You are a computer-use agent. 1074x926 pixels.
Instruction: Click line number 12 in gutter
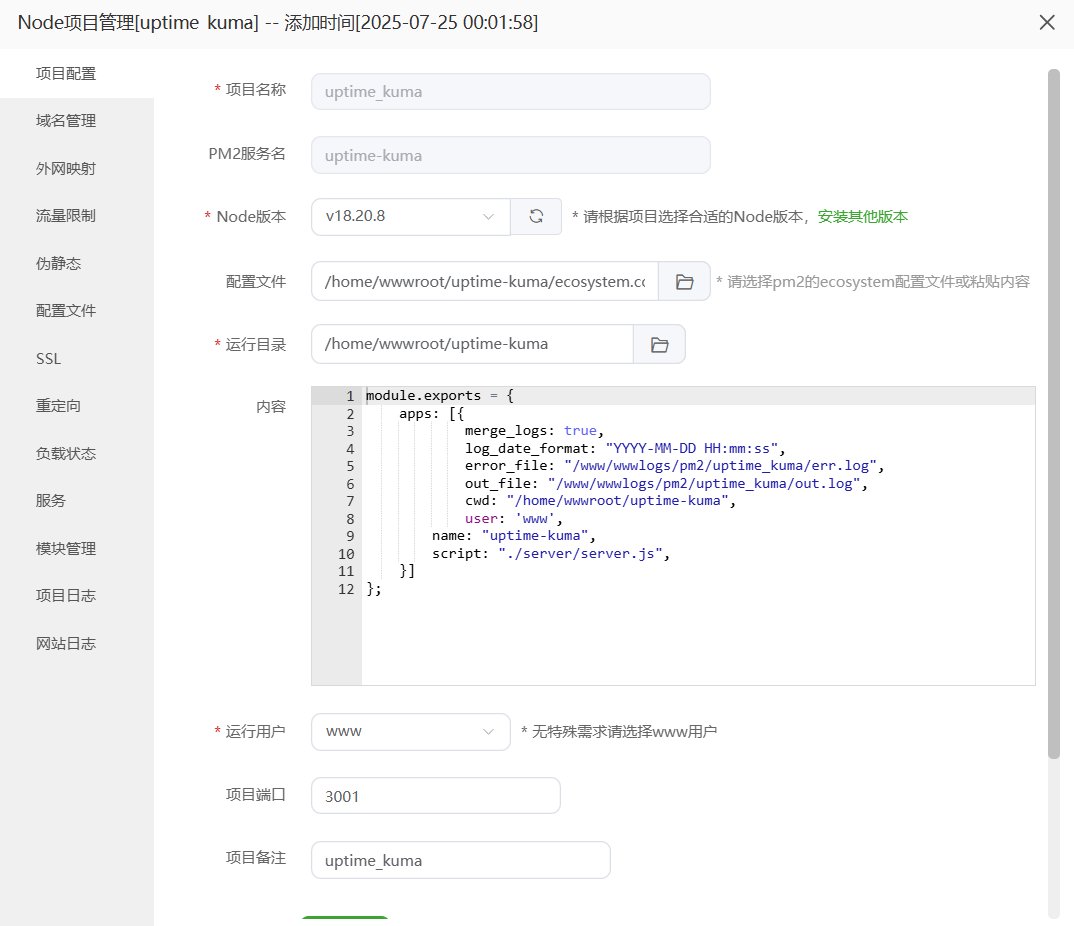346,589
